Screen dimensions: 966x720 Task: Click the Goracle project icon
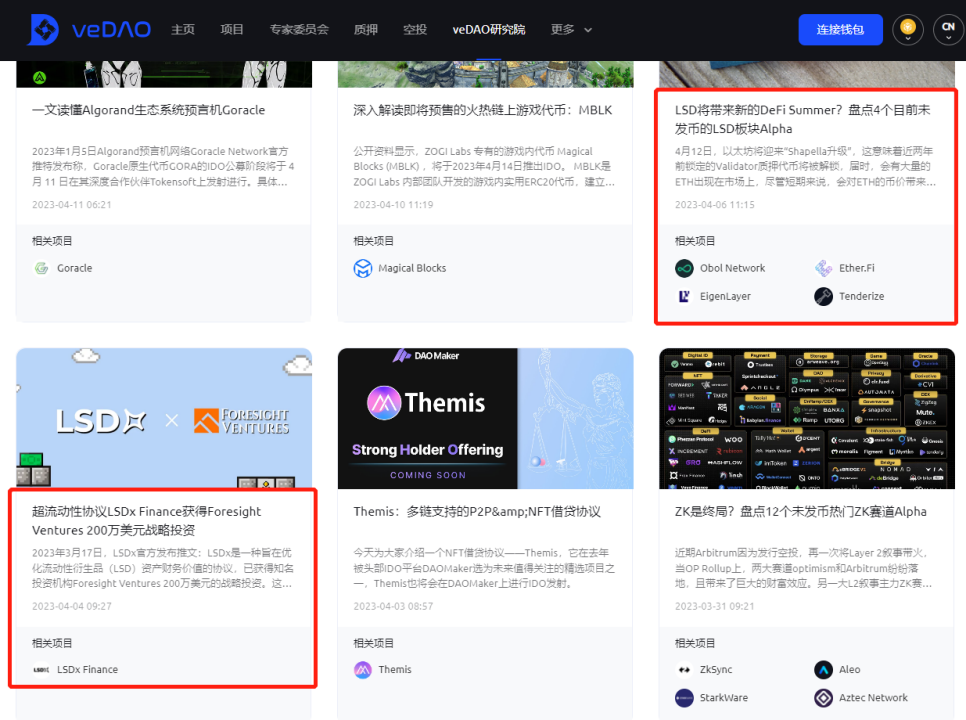pyautogui.click(x=41, y=268)
